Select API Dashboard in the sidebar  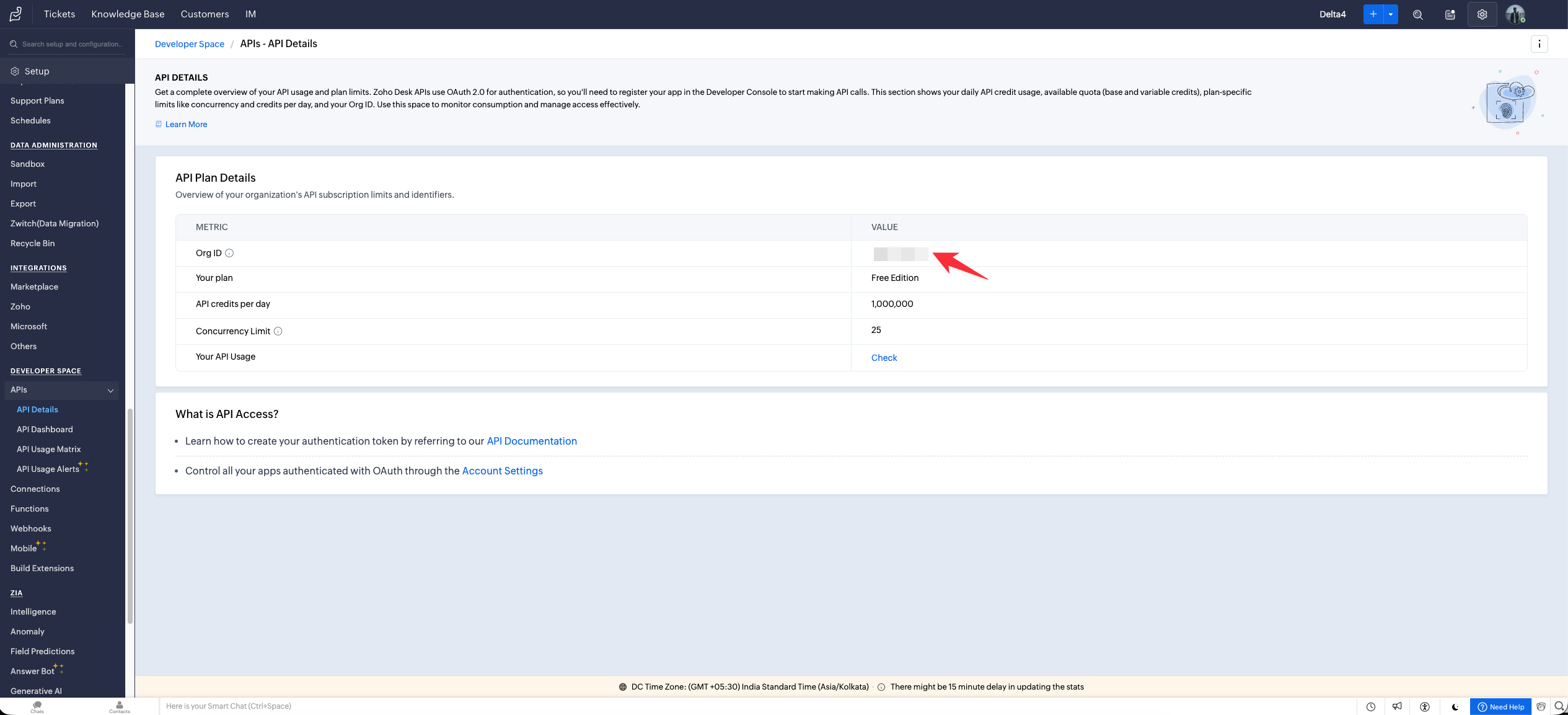pyautogui.click(x=45, y=429)
